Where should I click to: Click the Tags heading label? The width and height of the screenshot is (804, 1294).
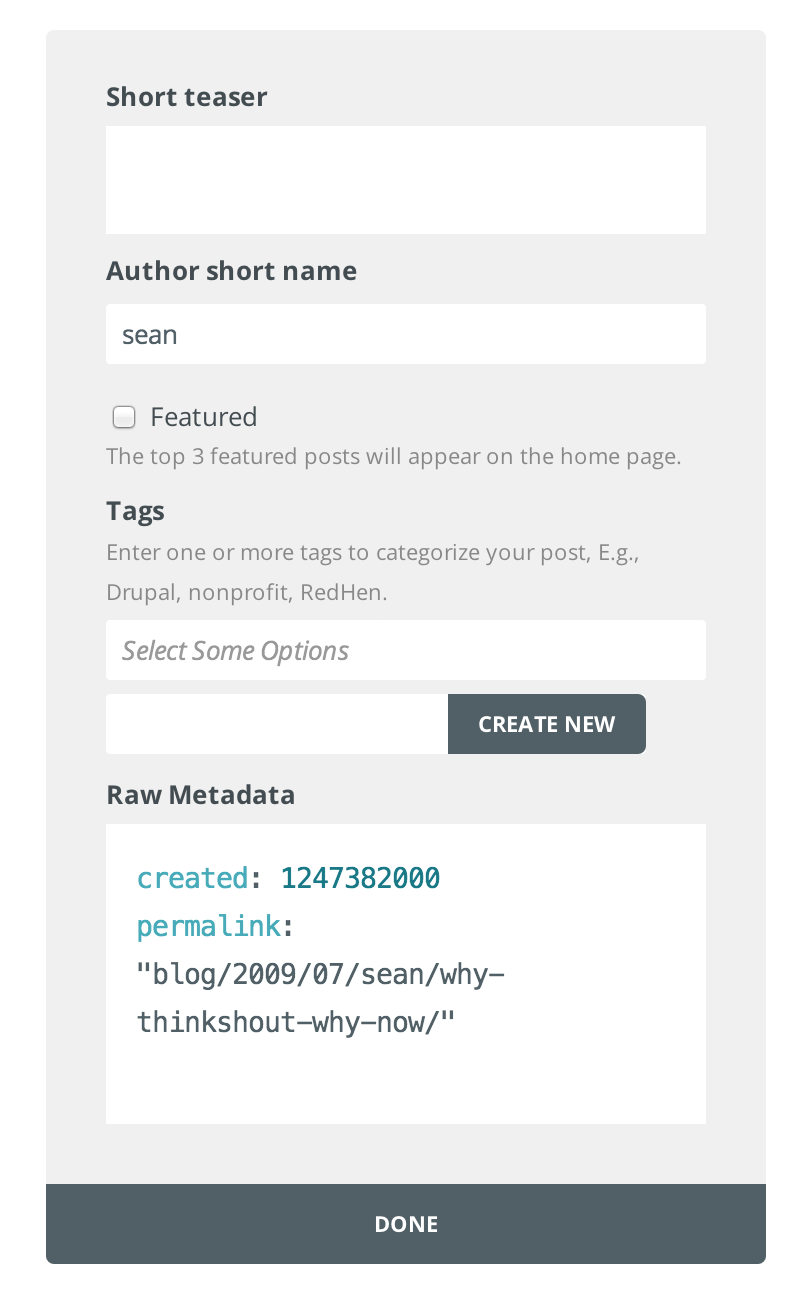(135, 511)
